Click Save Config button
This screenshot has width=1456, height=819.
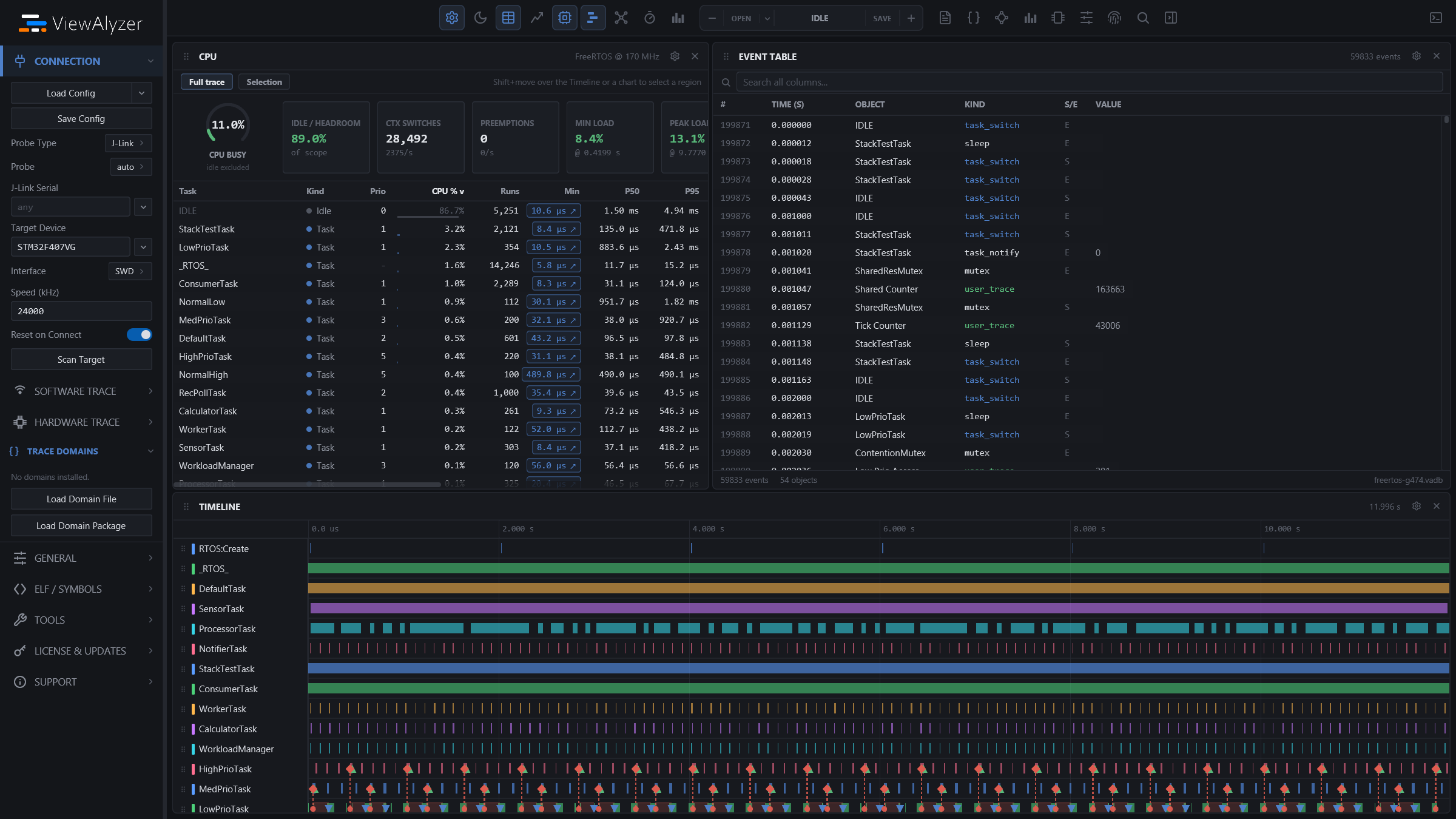point(81,119)
